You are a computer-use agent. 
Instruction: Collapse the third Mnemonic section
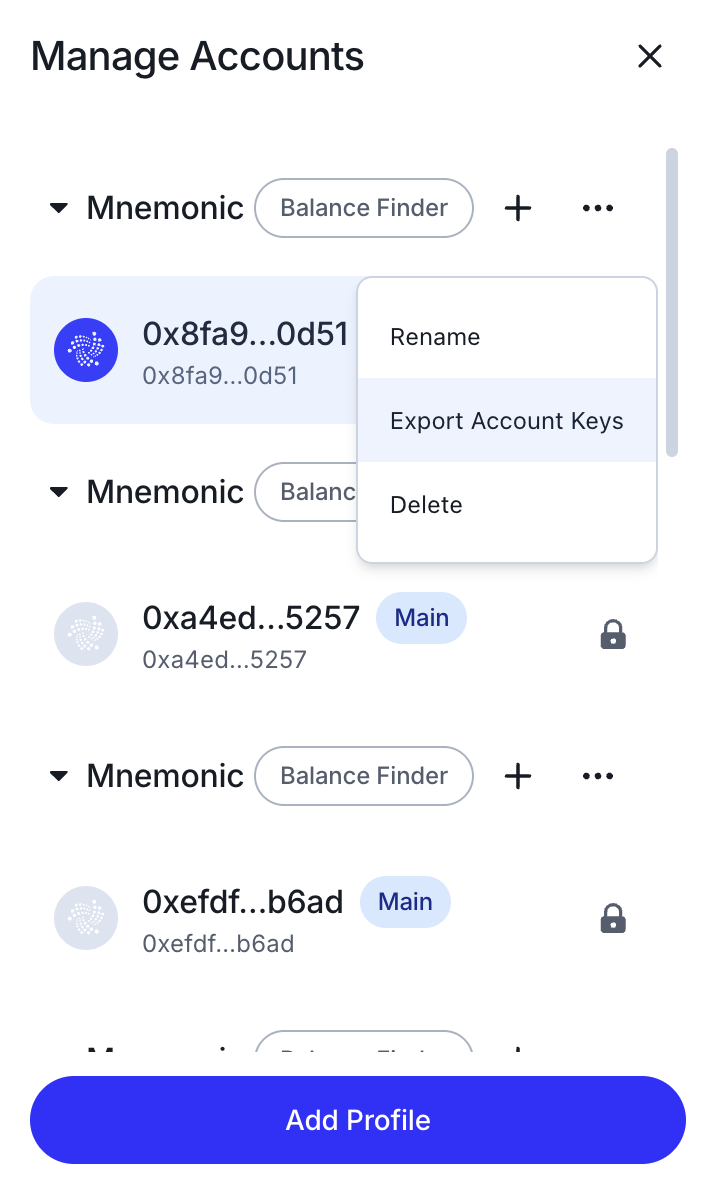[x=58, y=775]
